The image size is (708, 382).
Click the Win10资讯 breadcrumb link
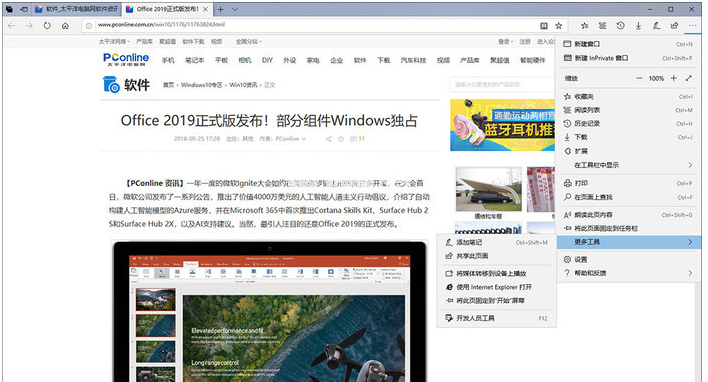pyautogui.click(x=243, y=85)
